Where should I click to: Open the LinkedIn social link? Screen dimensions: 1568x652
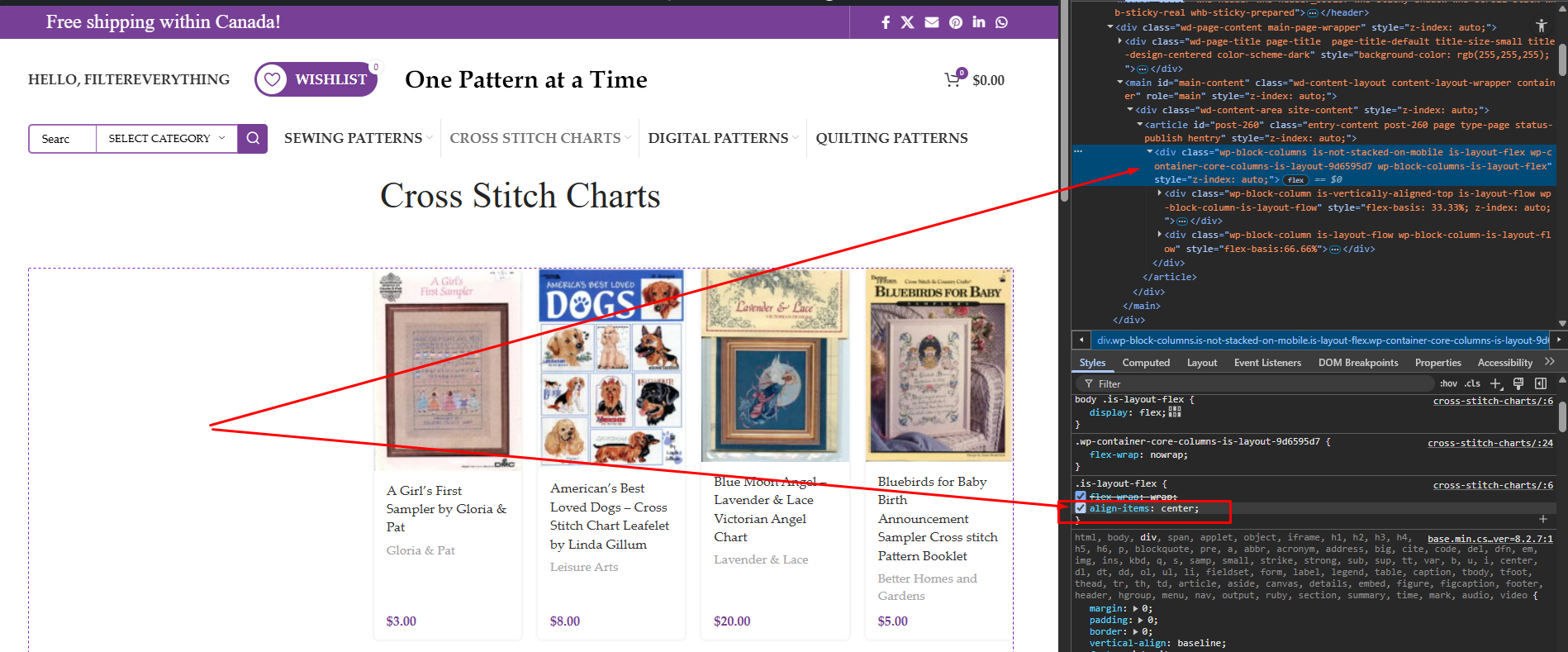tap(979, 22)
